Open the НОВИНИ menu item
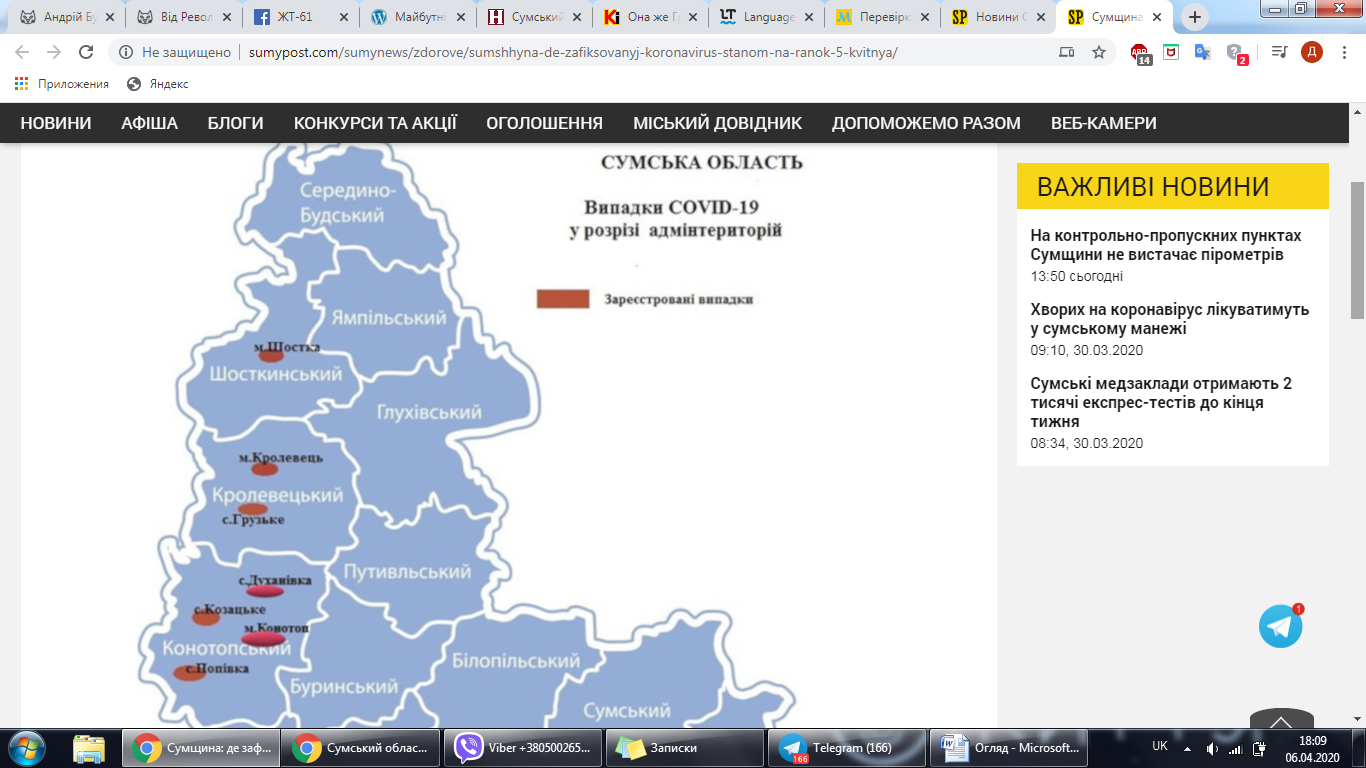The height and width of the screenshot is (768, 1366). 56,123
